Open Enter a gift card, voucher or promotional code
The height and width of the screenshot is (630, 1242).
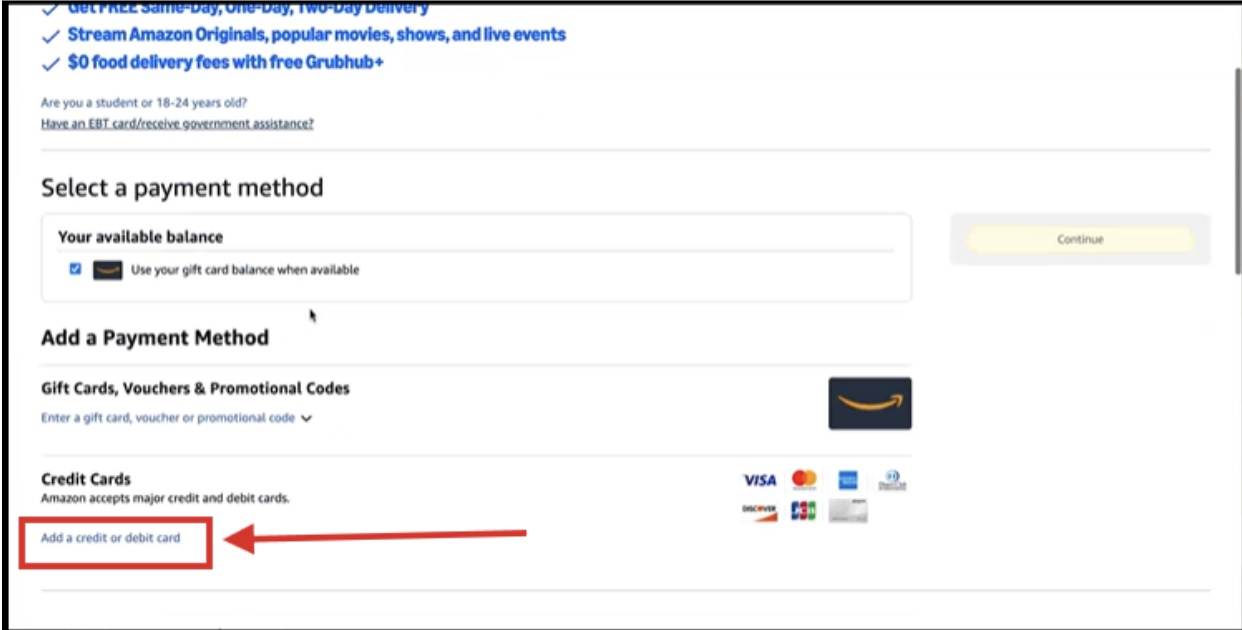(168, 418)
